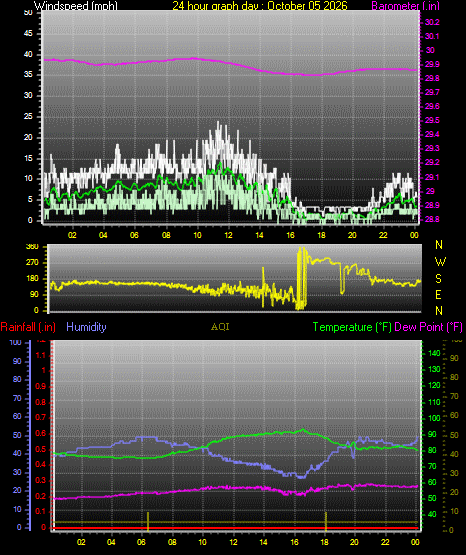Click the blue "100" humidity scale value
This screenshot has height=555, width=466.
pyautogui.click(x=16, y=343)
